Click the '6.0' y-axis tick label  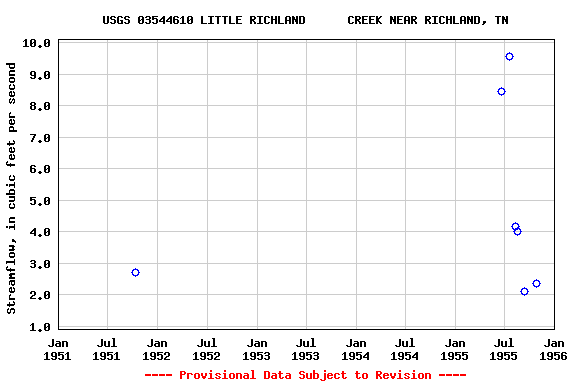coord(40,169)
